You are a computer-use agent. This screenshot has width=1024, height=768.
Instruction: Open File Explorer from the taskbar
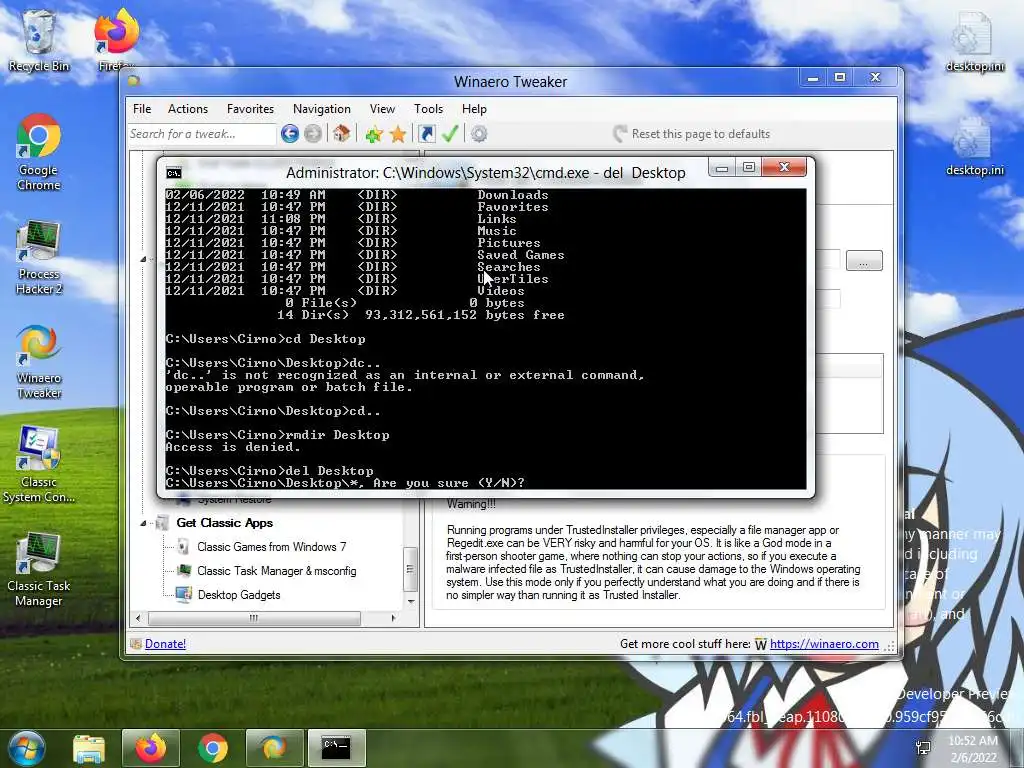click(89, 748)
